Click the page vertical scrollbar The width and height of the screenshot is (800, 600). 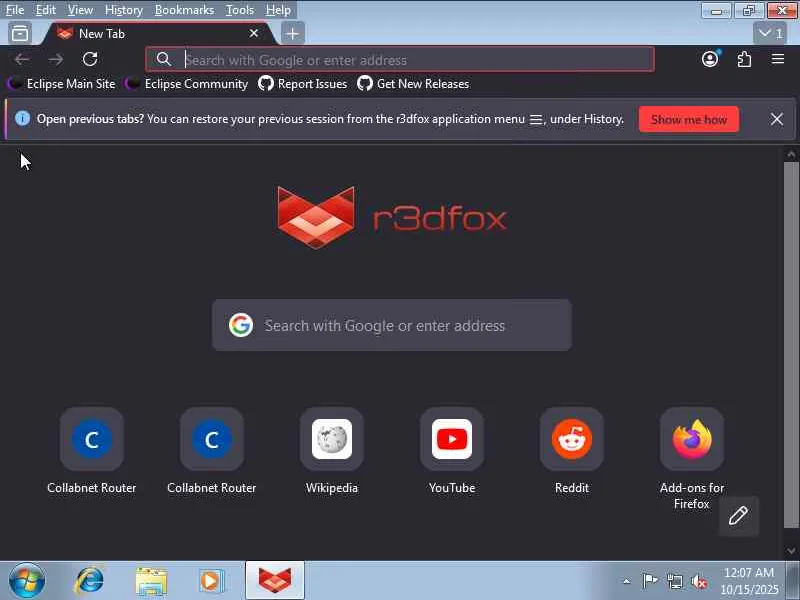click(791, 345)
